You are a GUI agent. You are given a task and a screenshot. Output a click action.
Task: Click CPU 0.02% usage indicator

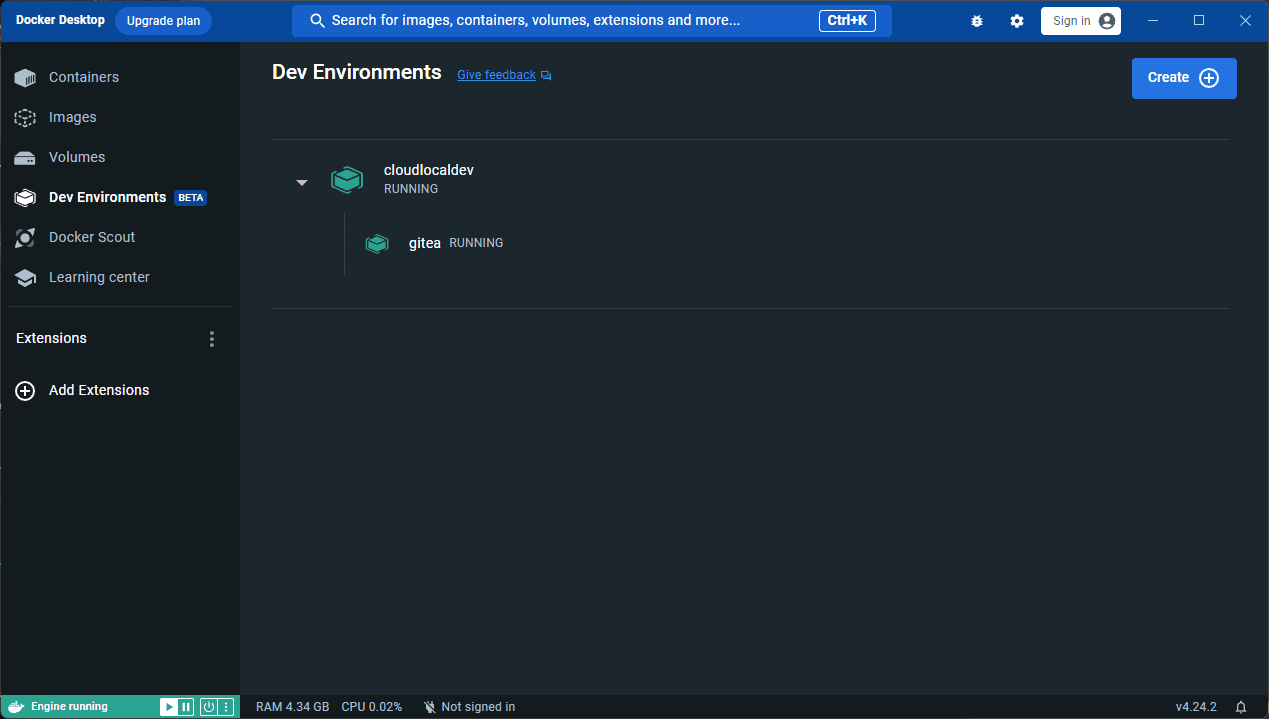[x=372, y=707]
